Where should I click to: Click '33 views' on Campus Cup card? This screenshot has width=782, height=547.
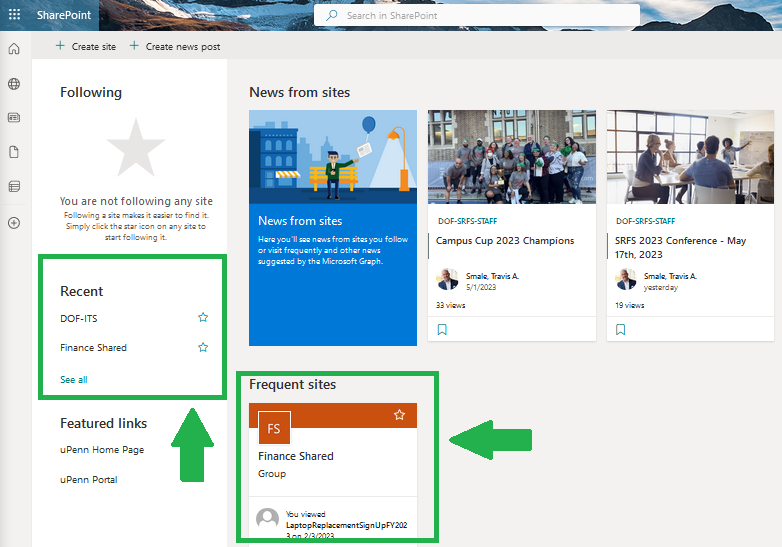450,305
